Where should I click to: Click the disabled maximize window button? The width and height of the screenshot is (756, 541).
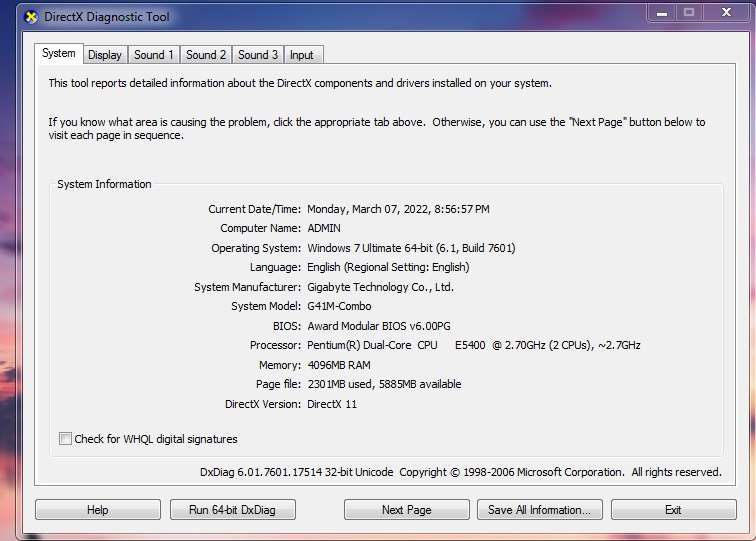(689, 13)
